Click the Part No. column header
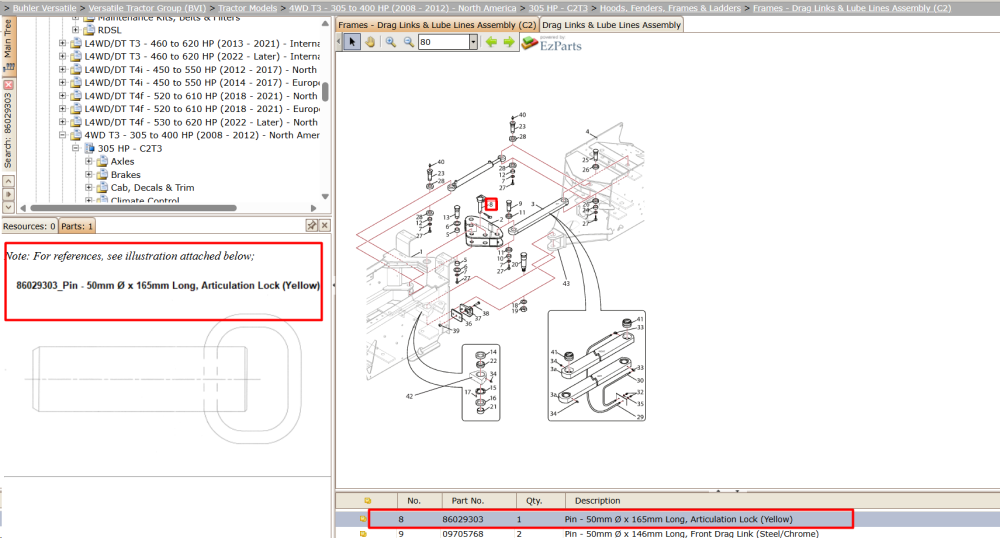 467,500
